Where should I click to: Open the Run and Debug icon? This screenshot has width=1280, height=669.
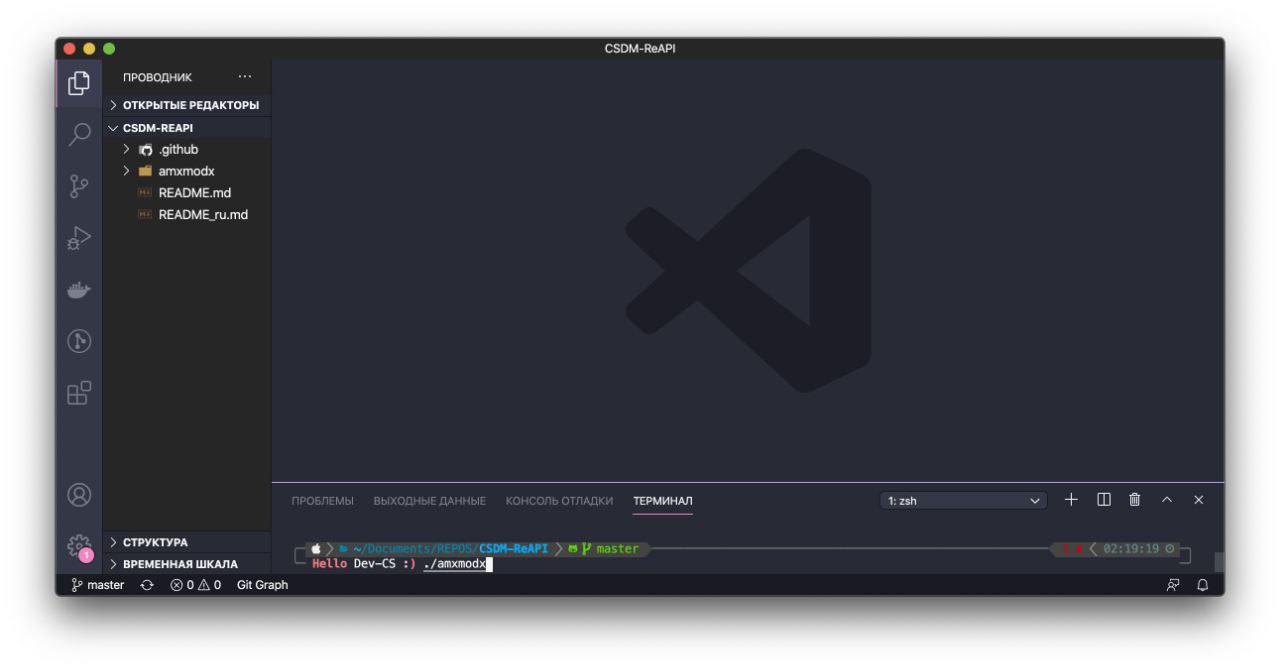point(79,238)
